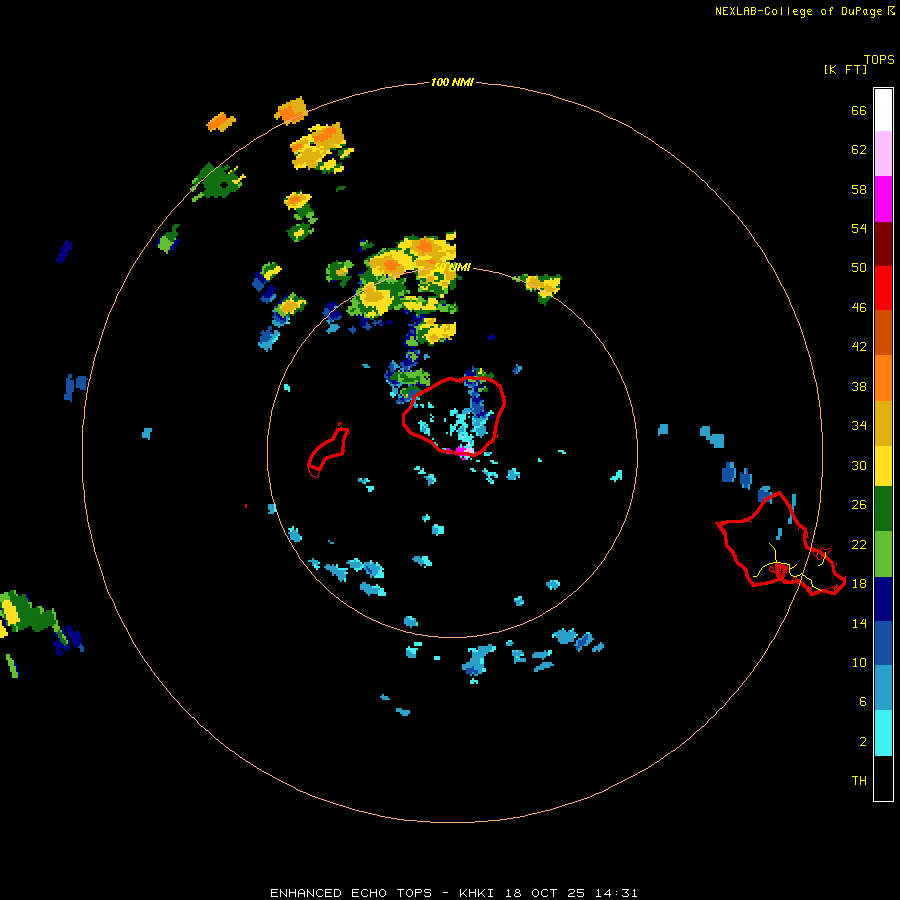Image resolution: width=900 pixels, height=900 pixels.
Task: Click the "50" legend value
Action: (859, 268)
